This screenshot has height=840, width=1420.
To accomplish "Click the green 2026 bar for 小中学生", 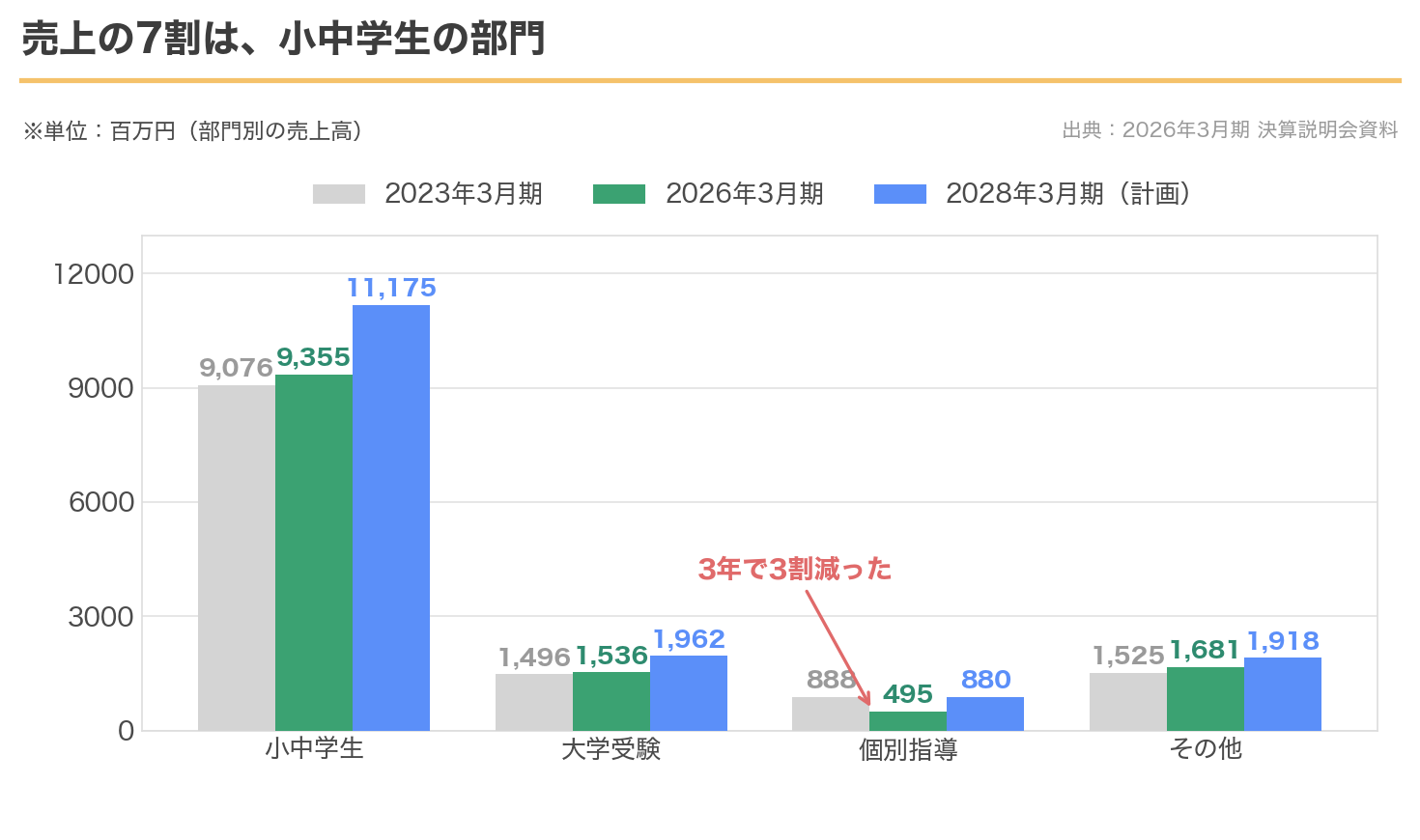I will pyautogui.click(x=314, y=552).
